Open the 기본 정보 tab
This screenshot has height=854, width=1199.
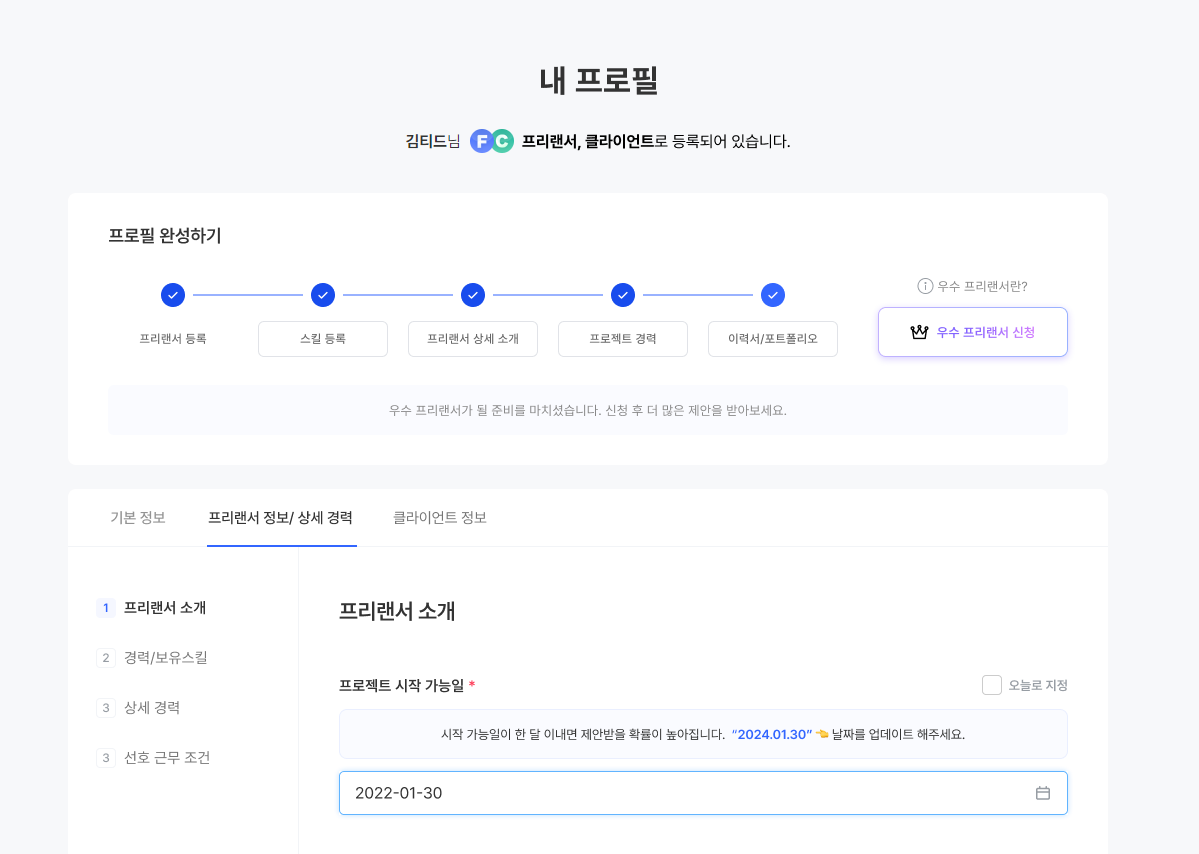(x=138, y=518)
